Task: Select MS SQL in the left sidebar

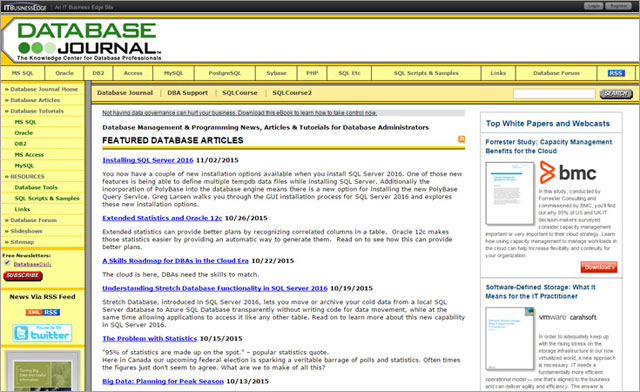Action: point(25,122)
